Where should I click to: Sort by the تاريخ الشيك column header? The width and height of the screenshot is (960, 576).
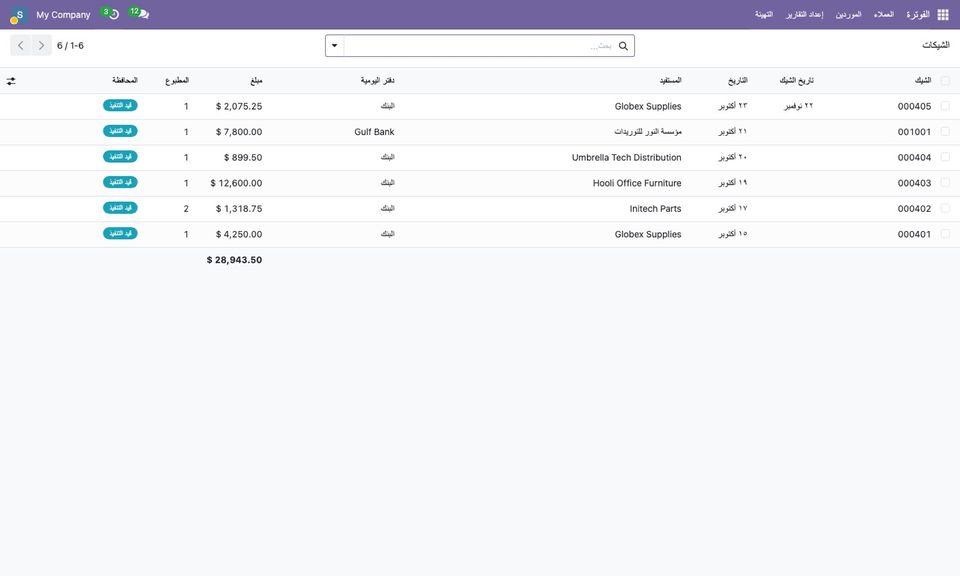pyautogui.click(x=796, y=81)
